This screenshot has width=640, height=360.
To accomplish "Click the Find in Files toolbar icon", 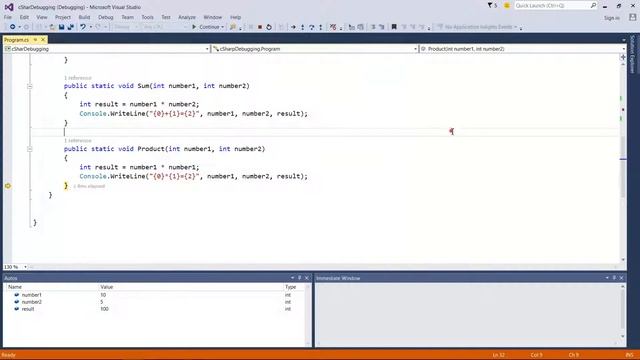I will (233, 27).
